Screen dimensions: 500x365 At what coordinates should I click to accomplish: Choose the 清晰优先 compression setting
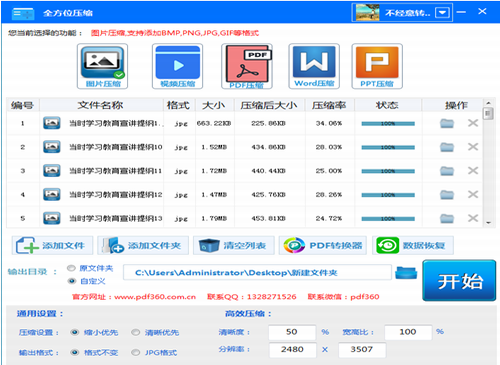tap(135, 332)
